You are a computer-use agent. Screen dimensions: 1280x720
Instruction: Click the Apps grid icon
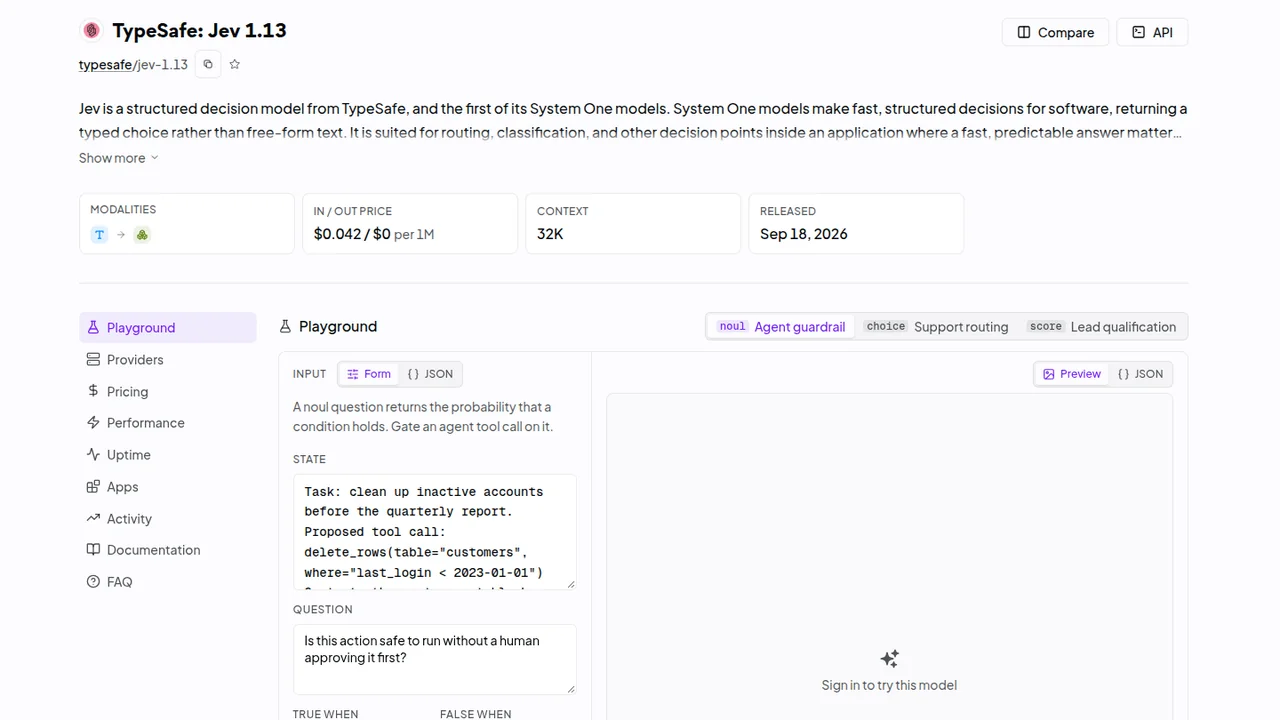coord(93,486)
